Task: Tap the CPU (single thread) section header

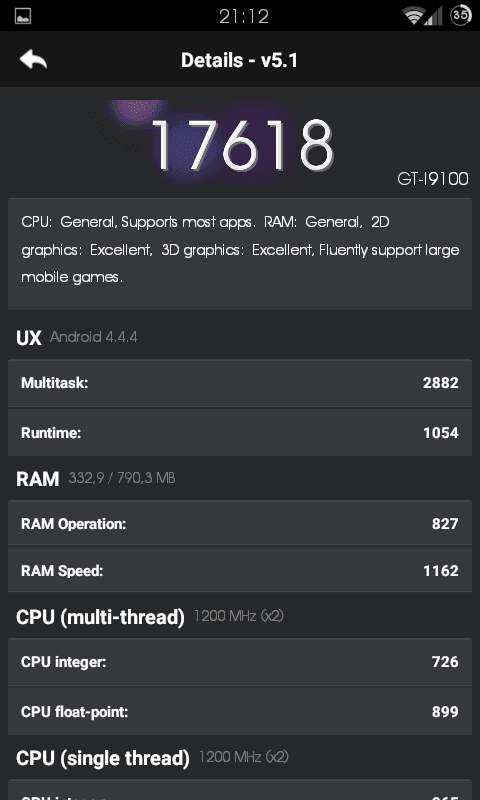Action: 152,758
